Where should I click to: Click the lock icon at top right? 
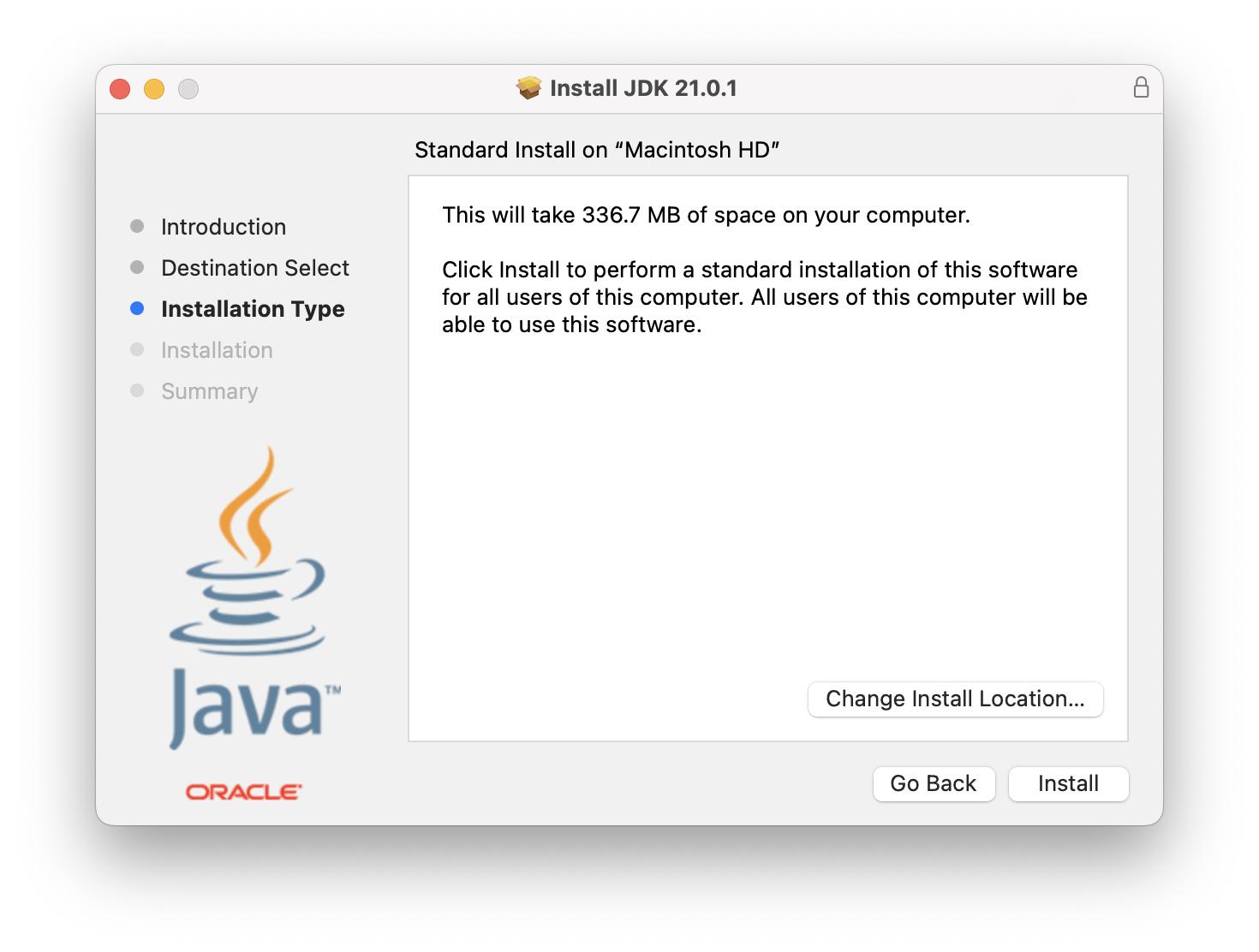coord(1141,87)
